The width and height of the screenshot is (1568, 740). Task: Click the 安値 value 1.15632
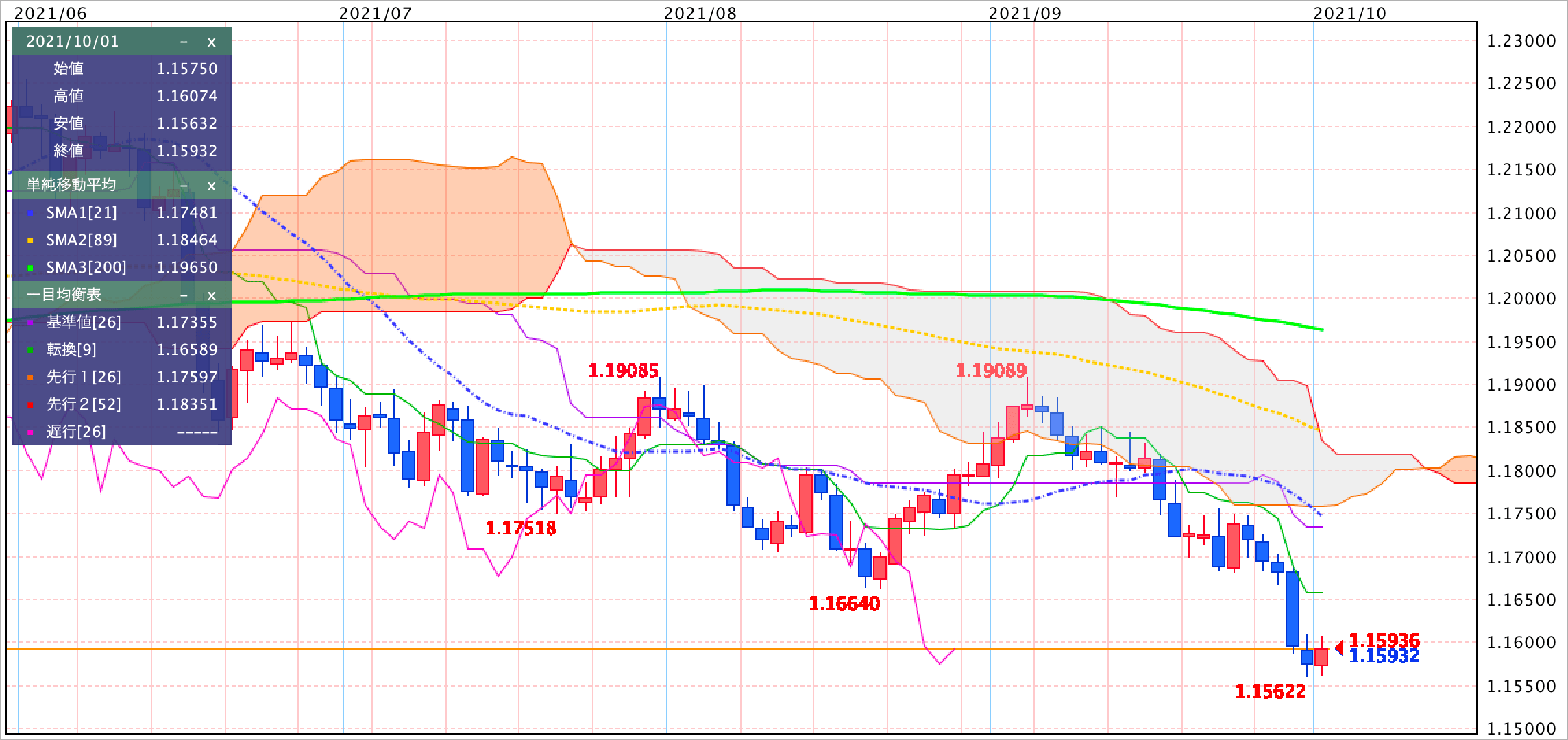pyautogui.click(x=187, y=124)
